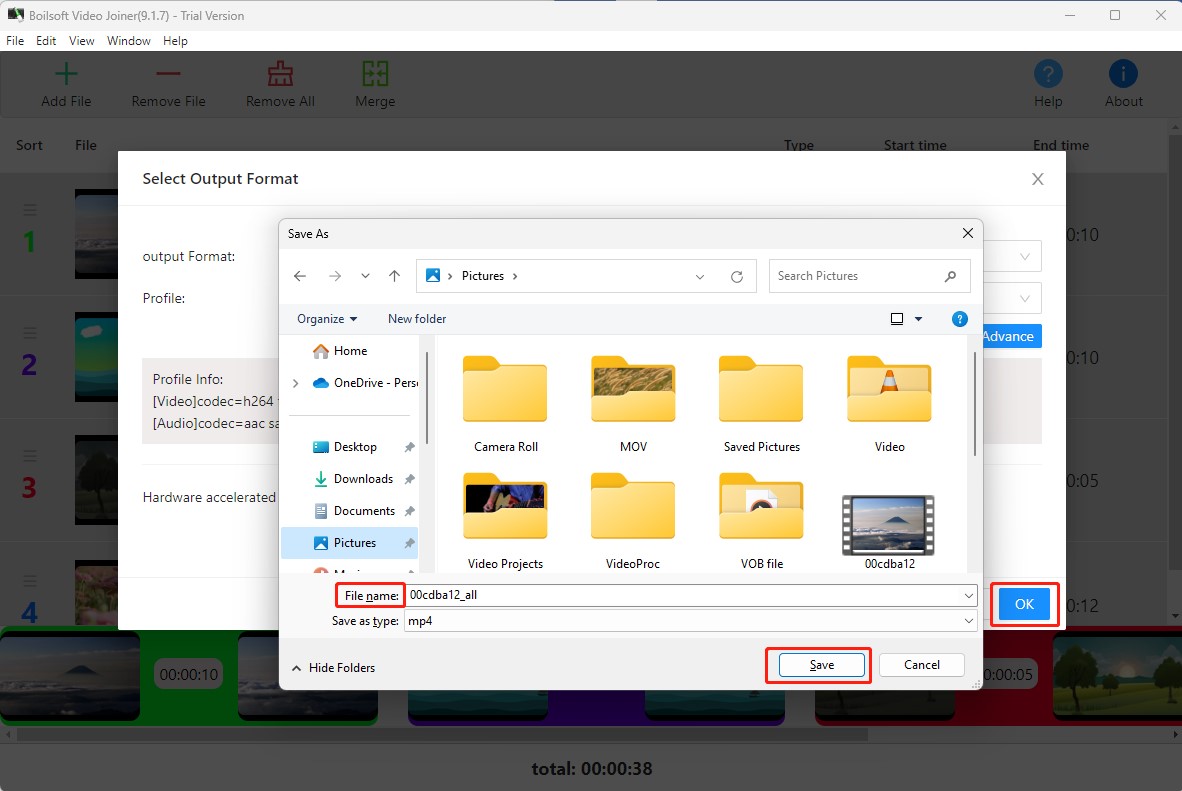Select the VOB file folder
Screen dimensions: 1182x791
(x=761, y=521)
